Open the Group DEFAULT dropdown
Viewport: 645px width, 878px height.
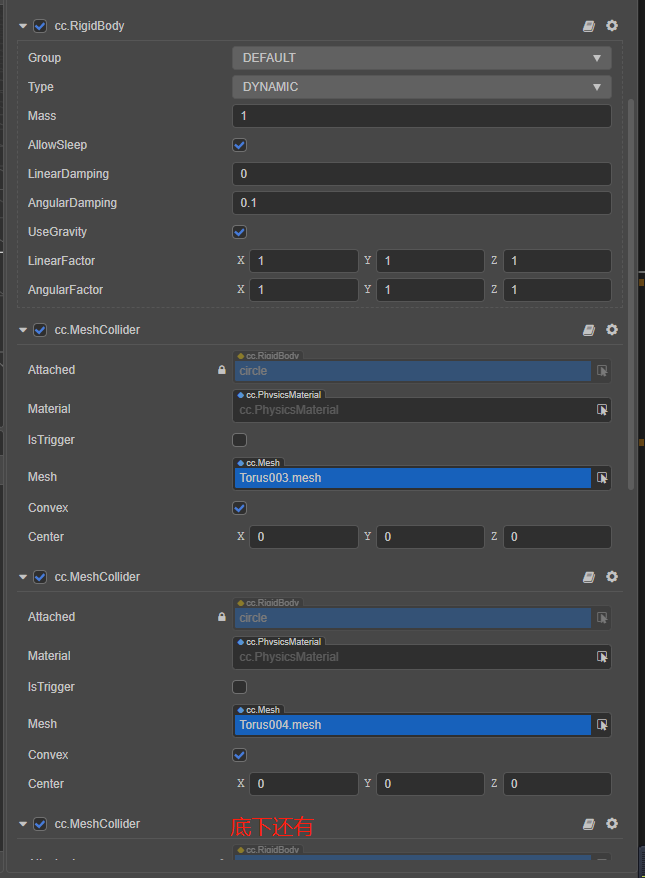pos(421,58)
